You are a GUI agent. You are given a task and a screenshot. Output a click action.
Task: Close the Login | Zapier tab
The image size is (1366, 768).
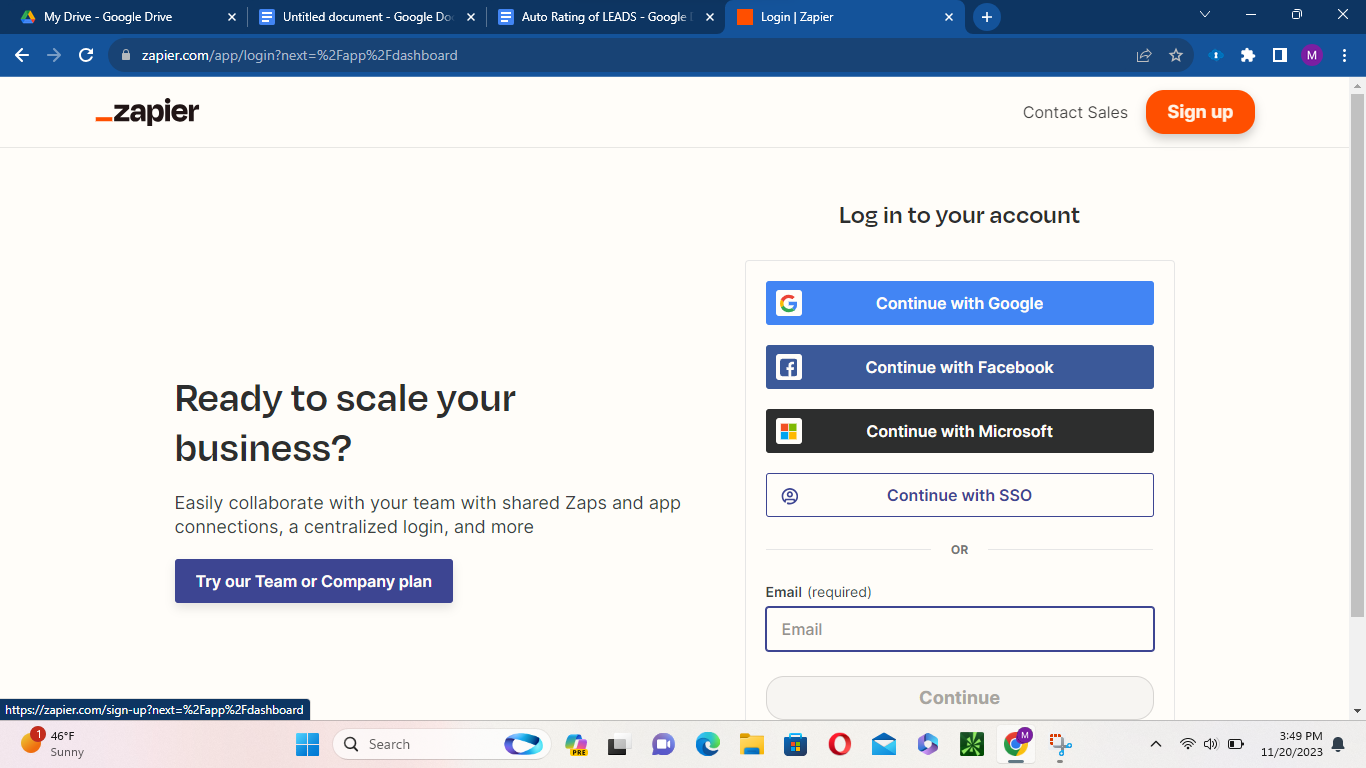pyautogui.click(x=949, y=17)
